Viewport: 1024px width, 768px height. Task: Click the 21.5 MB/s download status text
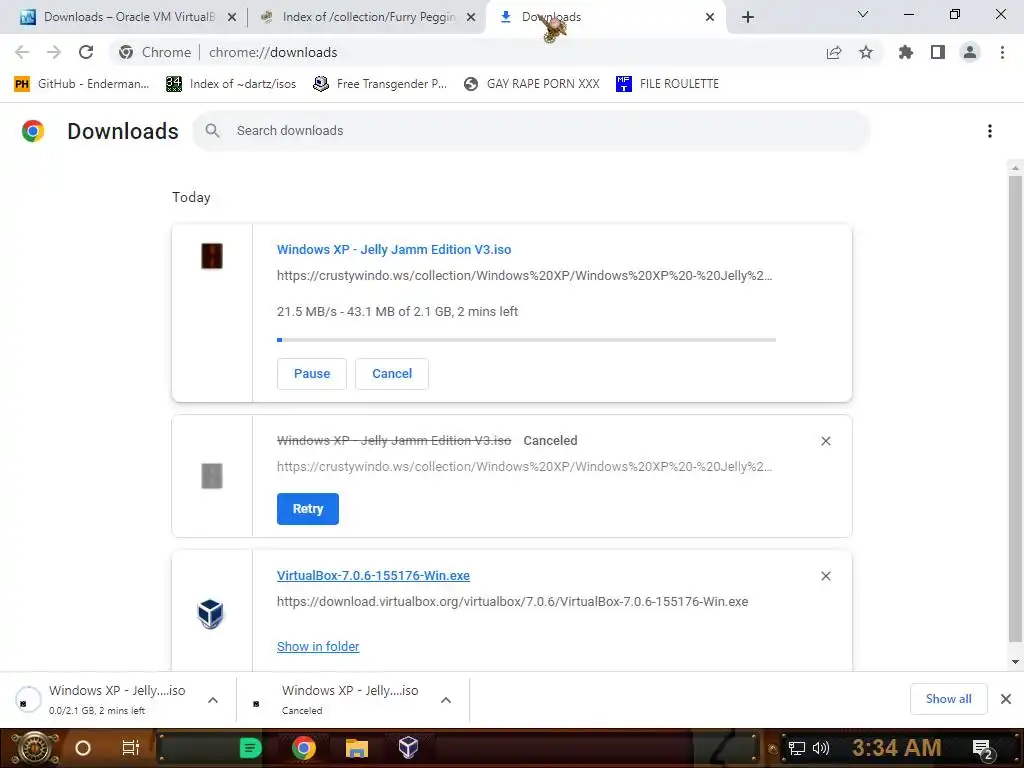point(397,312)
